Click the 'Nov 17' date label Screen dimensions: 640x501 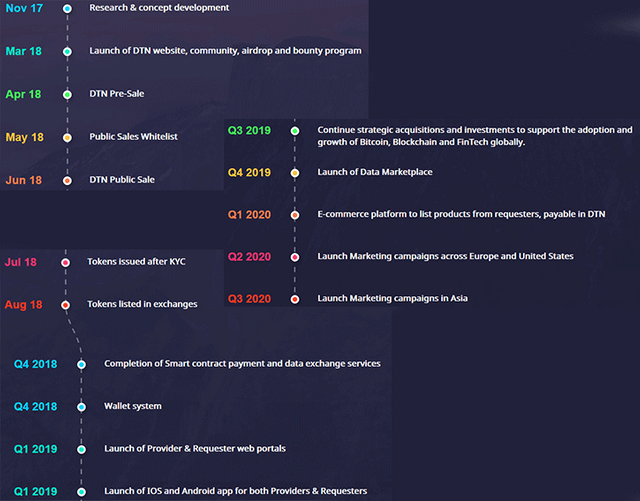pyautogui.click(x=24, y=8)
